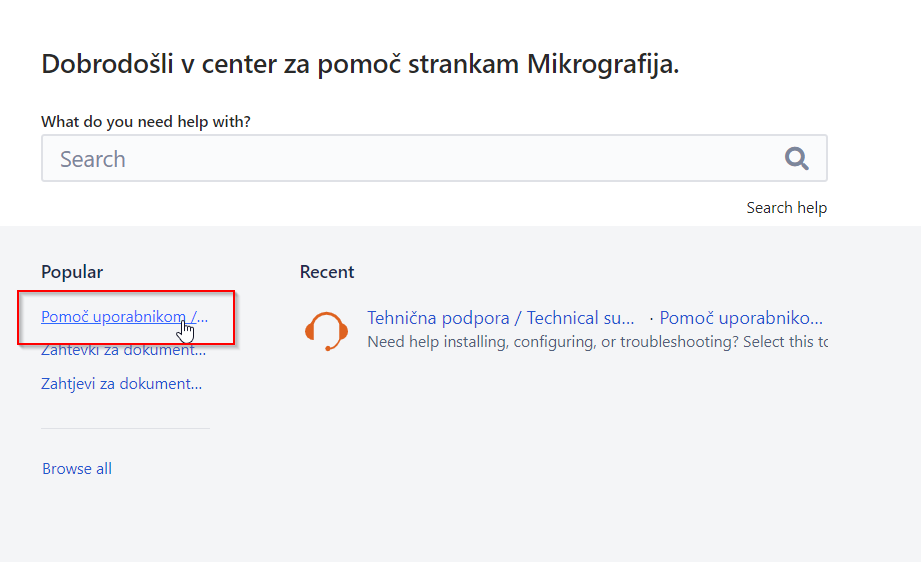Click the orange headset support icon

coord(326,330)
